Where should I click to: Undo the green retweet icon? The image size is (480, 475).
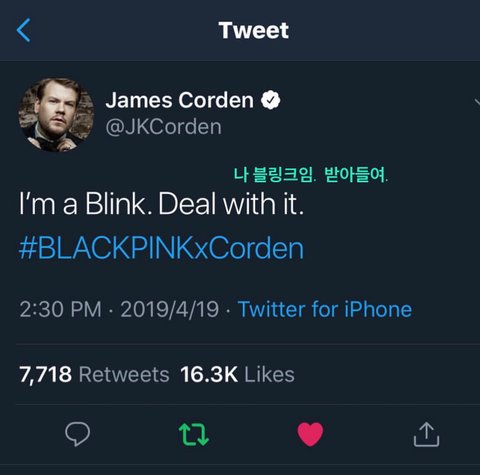click(x=194, y=434)
